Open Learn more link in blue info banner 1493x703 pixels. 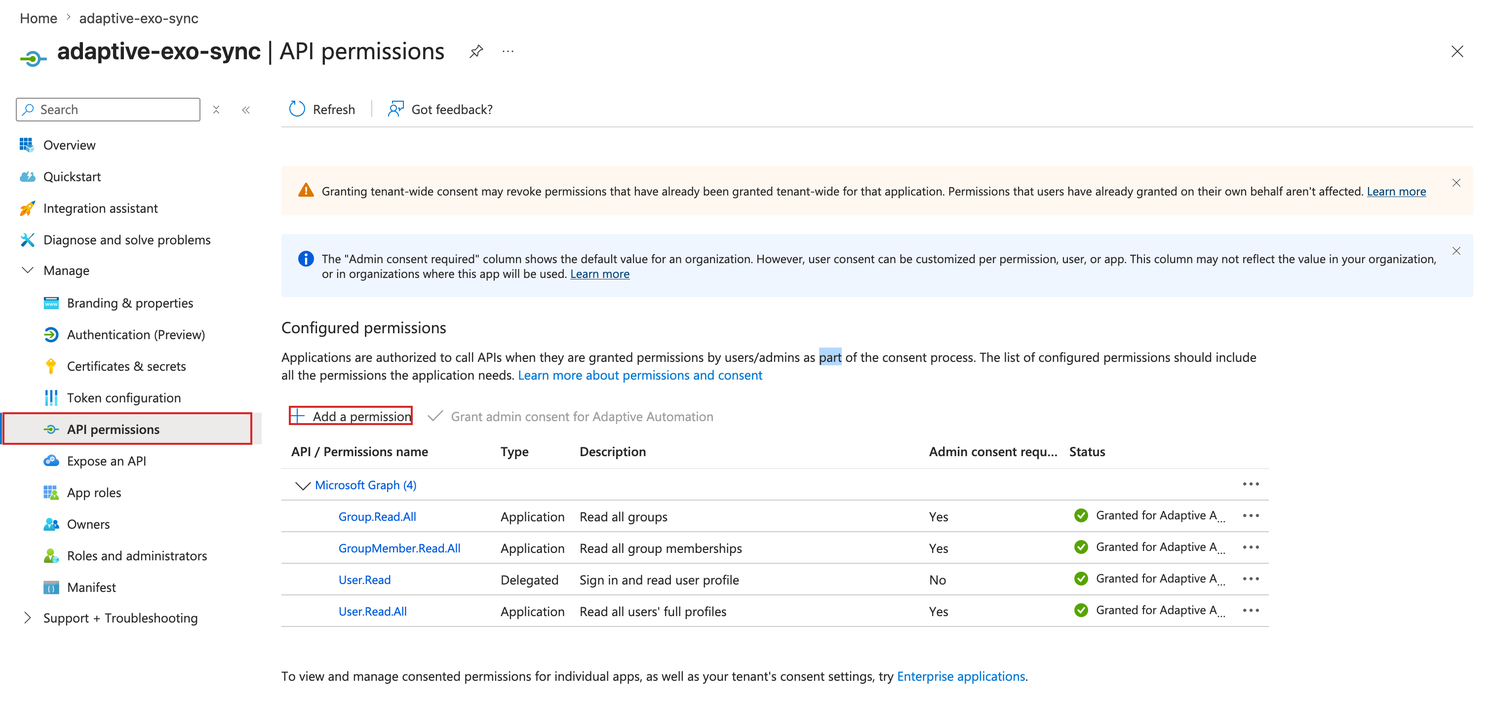click(600, 274)
